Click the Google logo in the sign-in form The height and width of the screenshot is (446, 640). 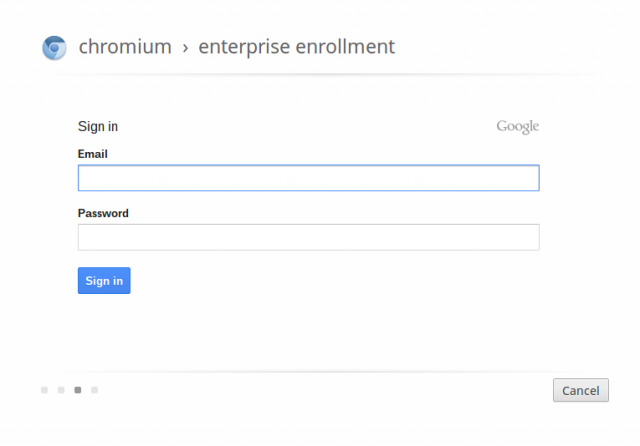coord(518,126)
